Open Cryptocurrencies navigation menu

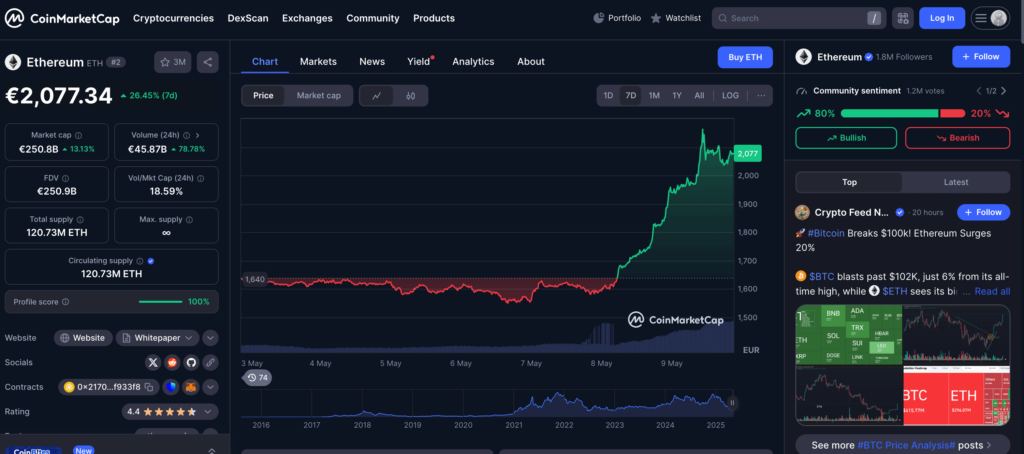pyautogui.click(x=173, y=18)
